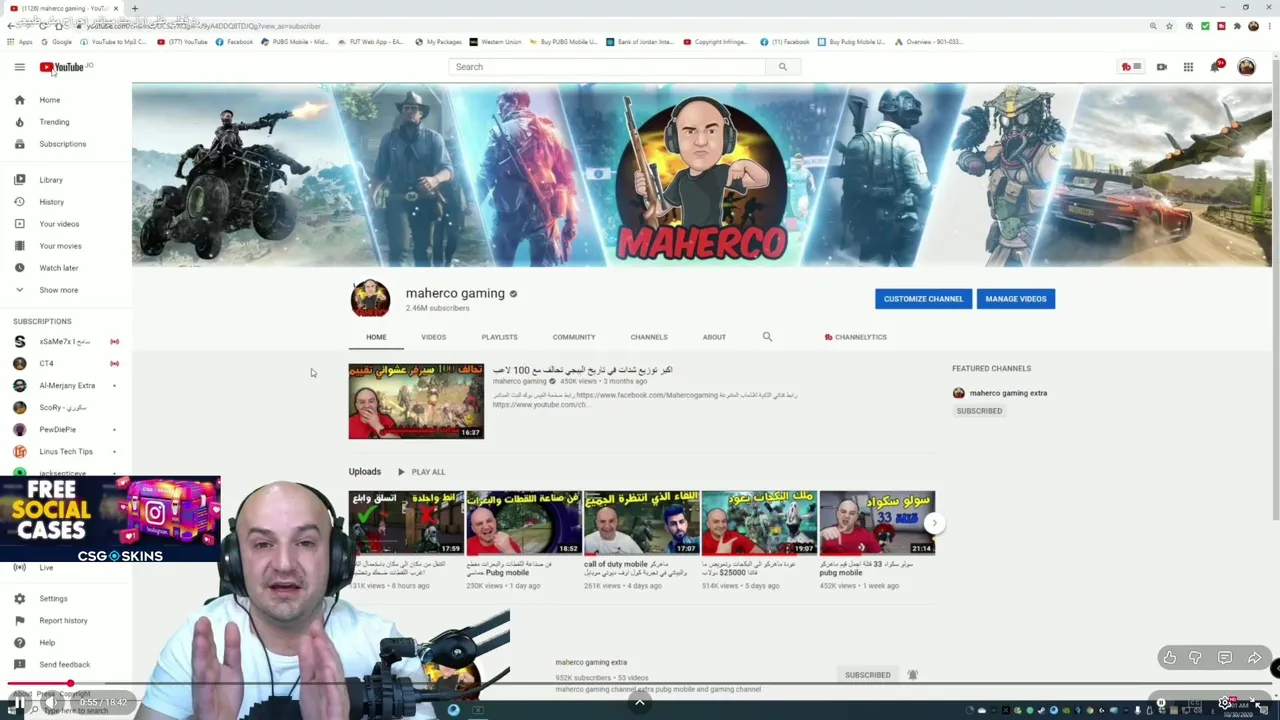Open the YouTube apps grid icon

tap(1188, 67)
